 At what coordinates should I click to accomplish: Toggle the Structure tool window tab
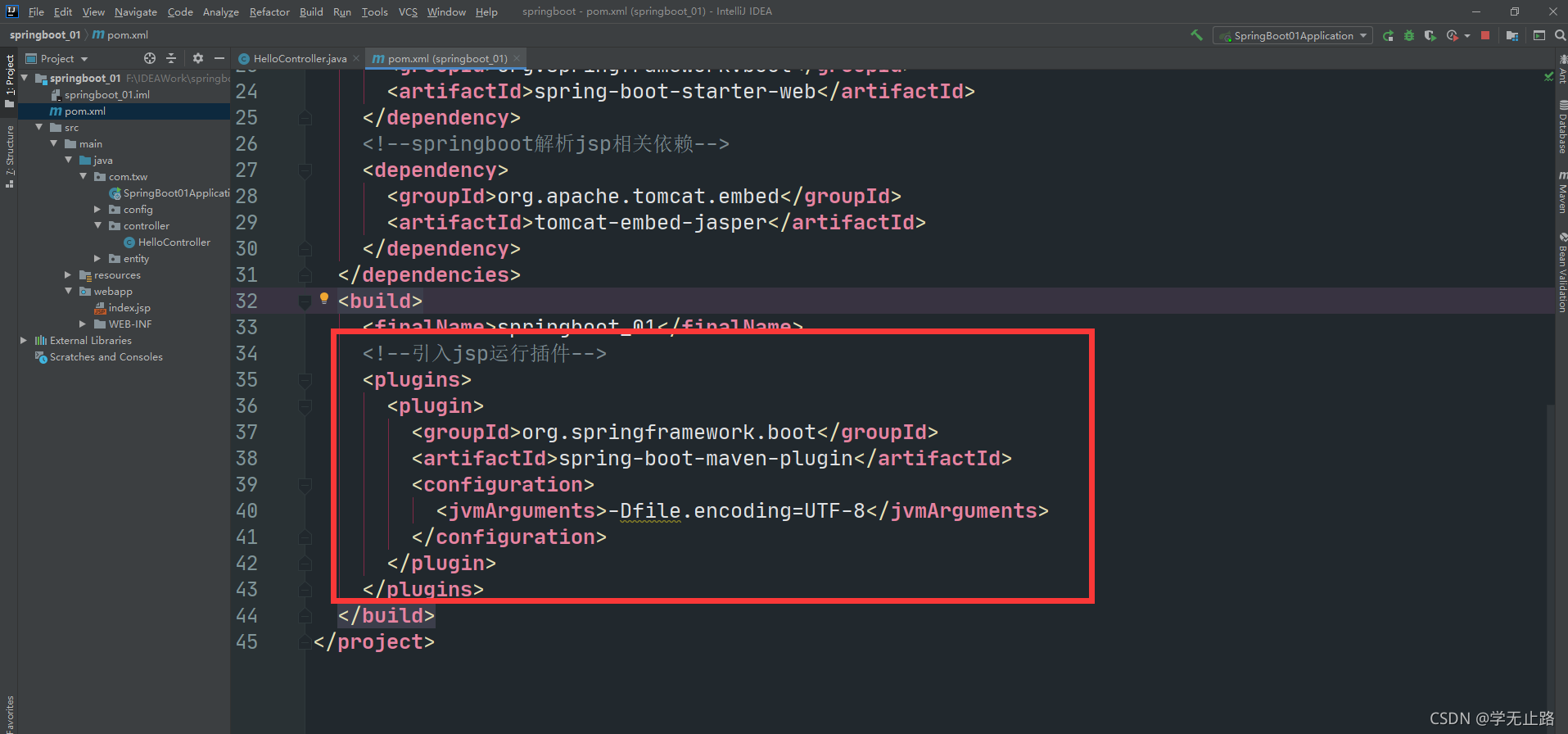(9, 156)
